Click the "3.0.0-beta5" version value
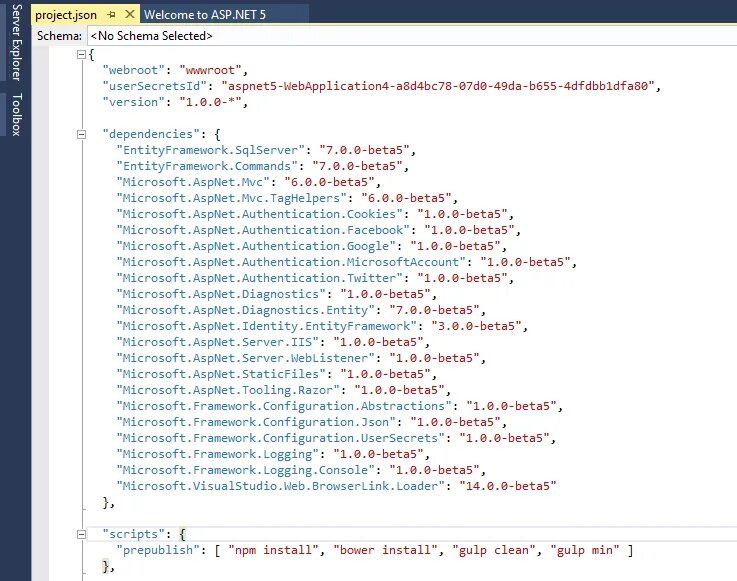The height and width of the screenshot is (581, 737). point(477,326)
